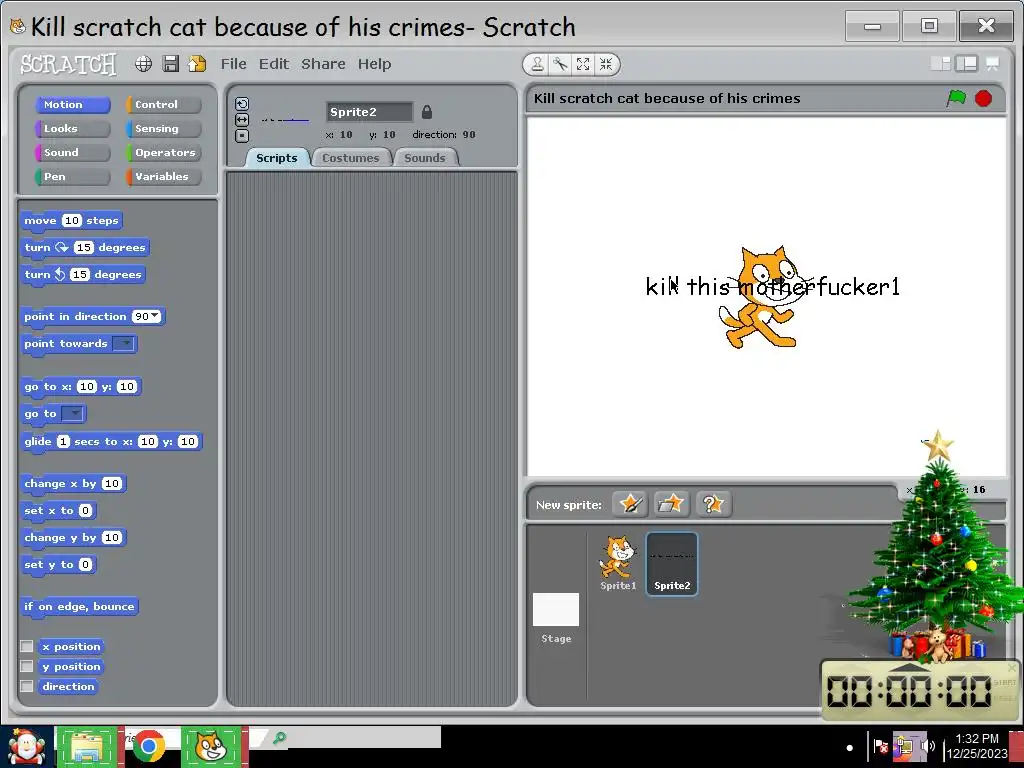This screenshot has width=1024, height=768.
Task: Open the point towards dropdown
Action: click(123, 344)
